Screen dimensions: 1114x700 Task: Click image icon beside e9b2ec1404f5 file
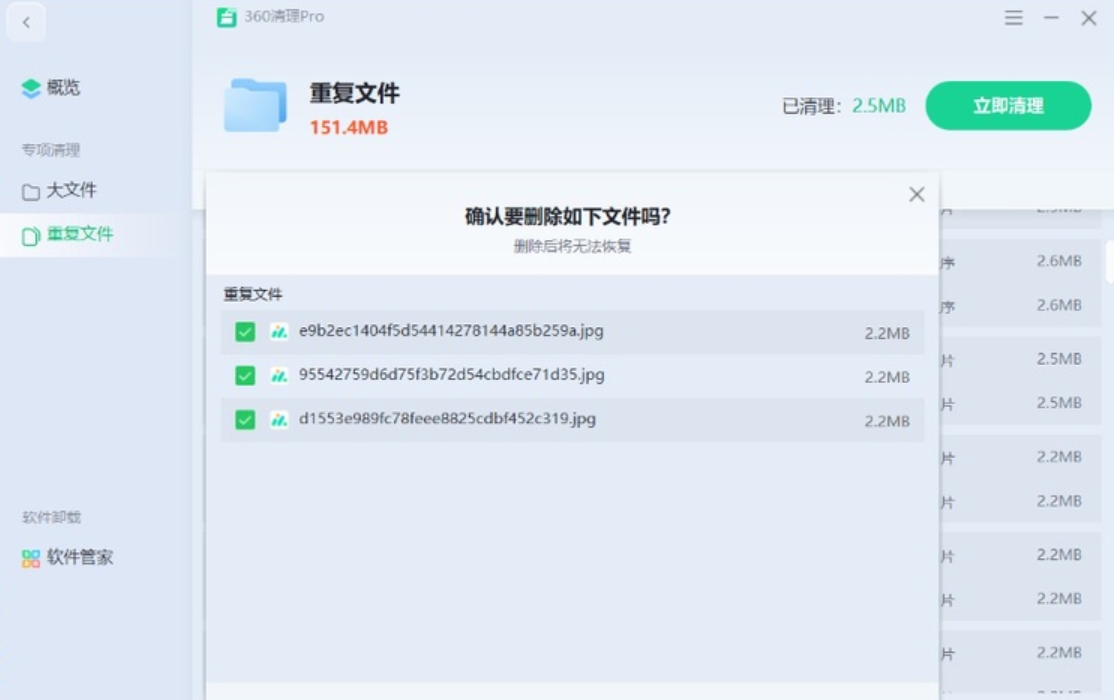click(x=279, y=332)
